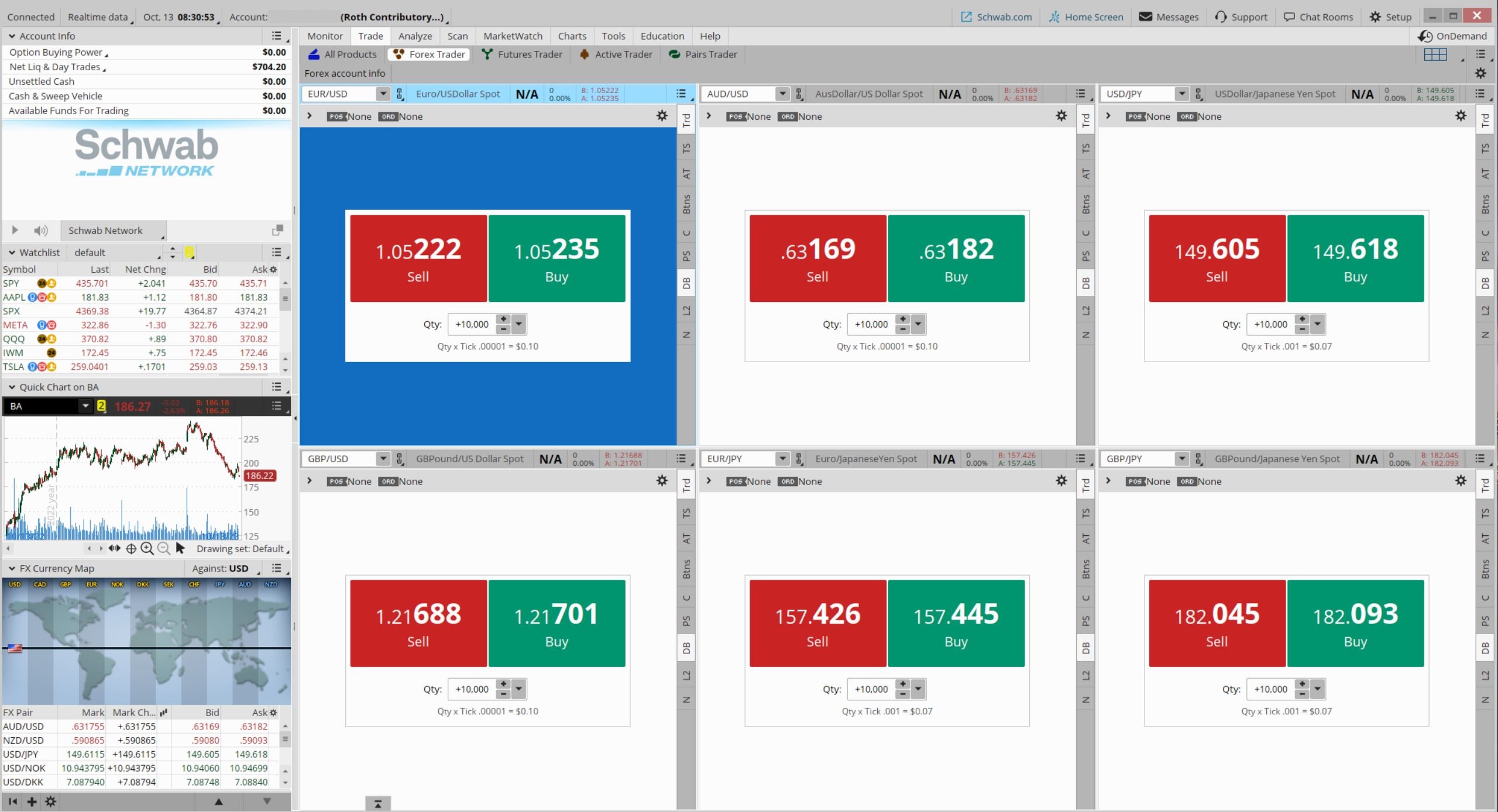
Task: Add gadget with plus icon
Action: point(32,801)
